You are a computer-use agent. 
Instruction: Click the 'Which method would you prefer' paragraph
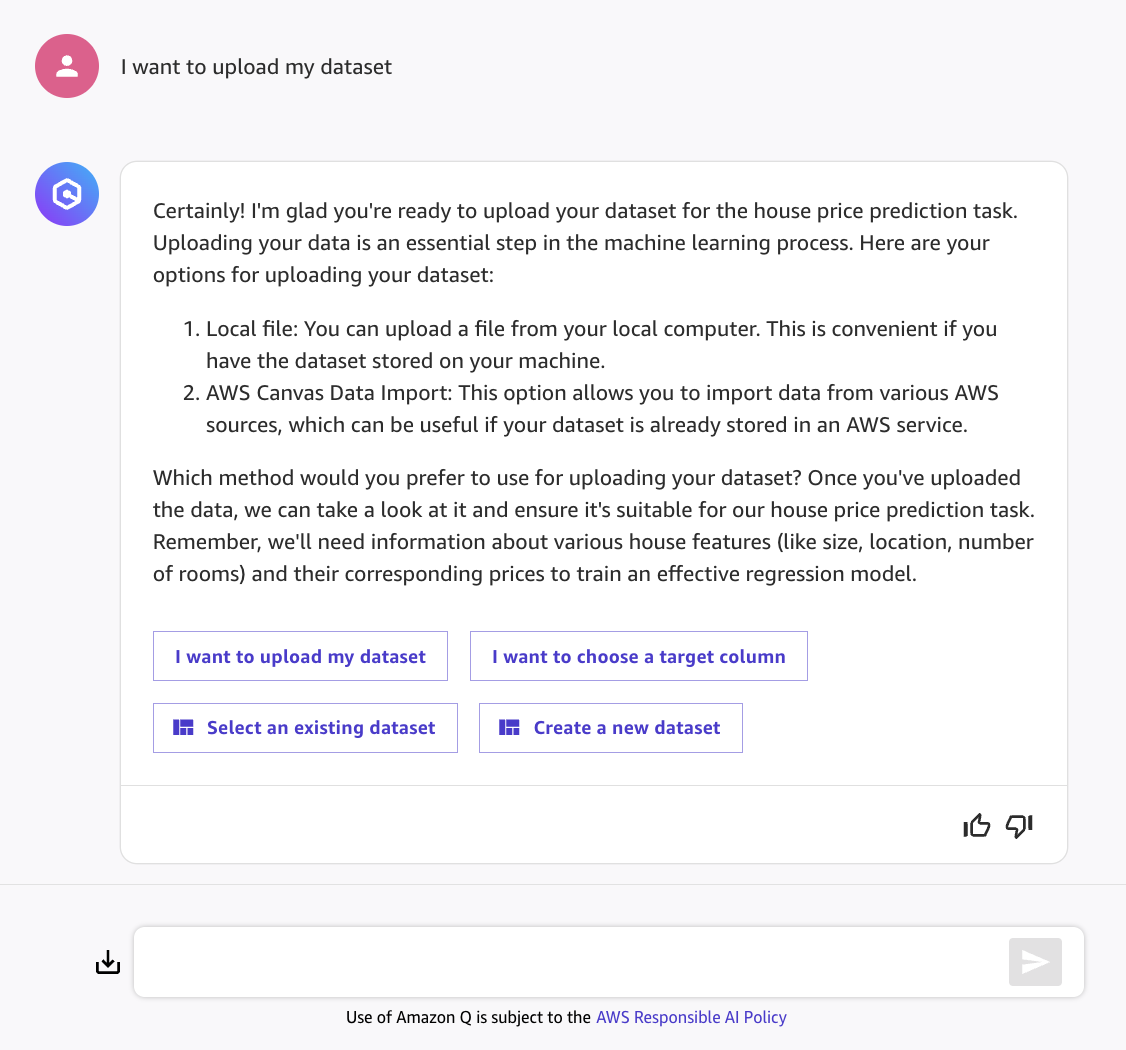pos(593,526)
